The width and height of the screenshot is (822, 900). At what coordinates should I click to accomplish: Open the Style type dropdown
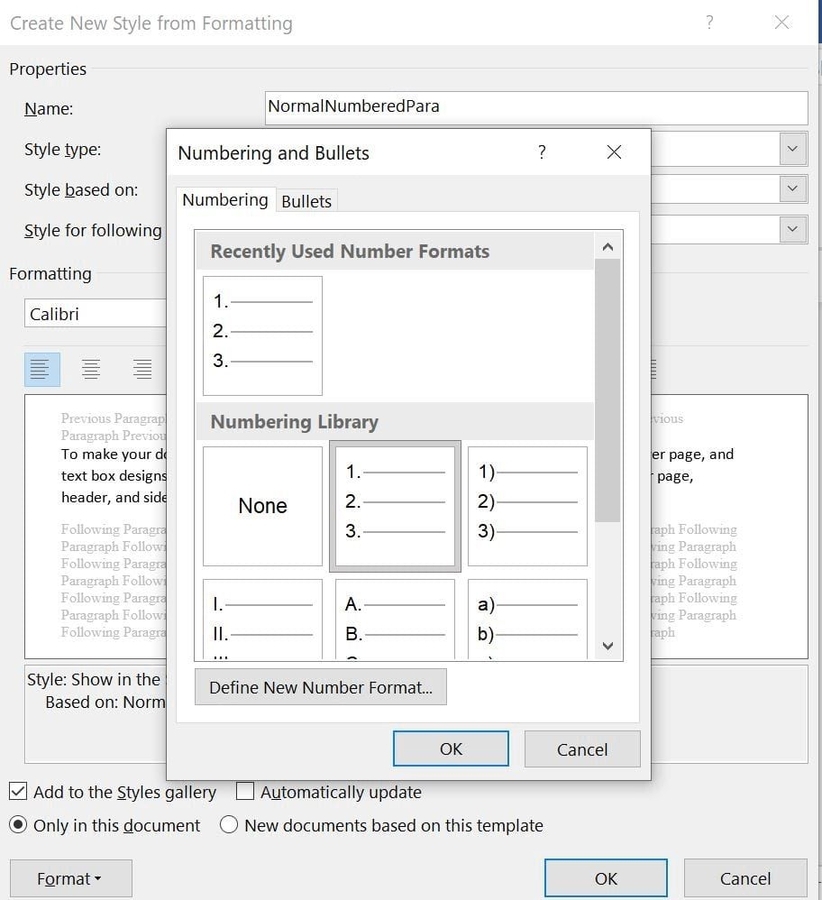point(791,148)
